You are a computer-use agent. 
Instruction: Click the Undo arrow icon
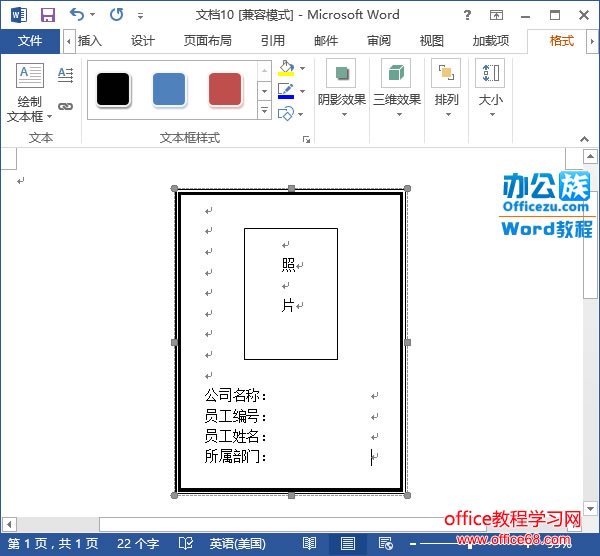point(77,15)
